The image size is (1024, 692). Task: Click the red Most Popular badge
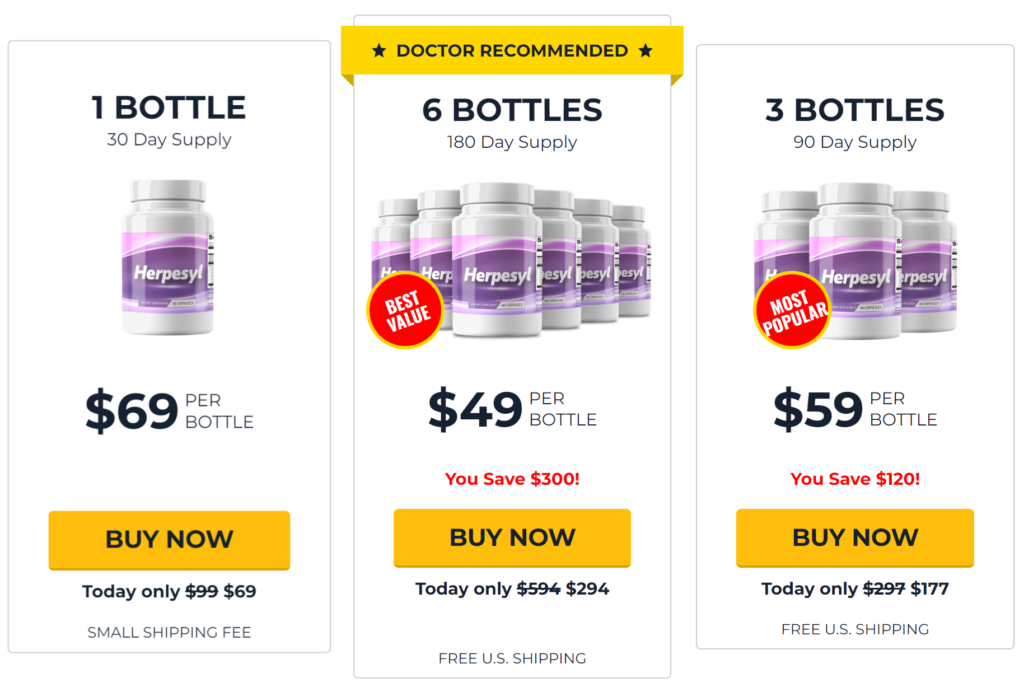click(x=792, y=310)
